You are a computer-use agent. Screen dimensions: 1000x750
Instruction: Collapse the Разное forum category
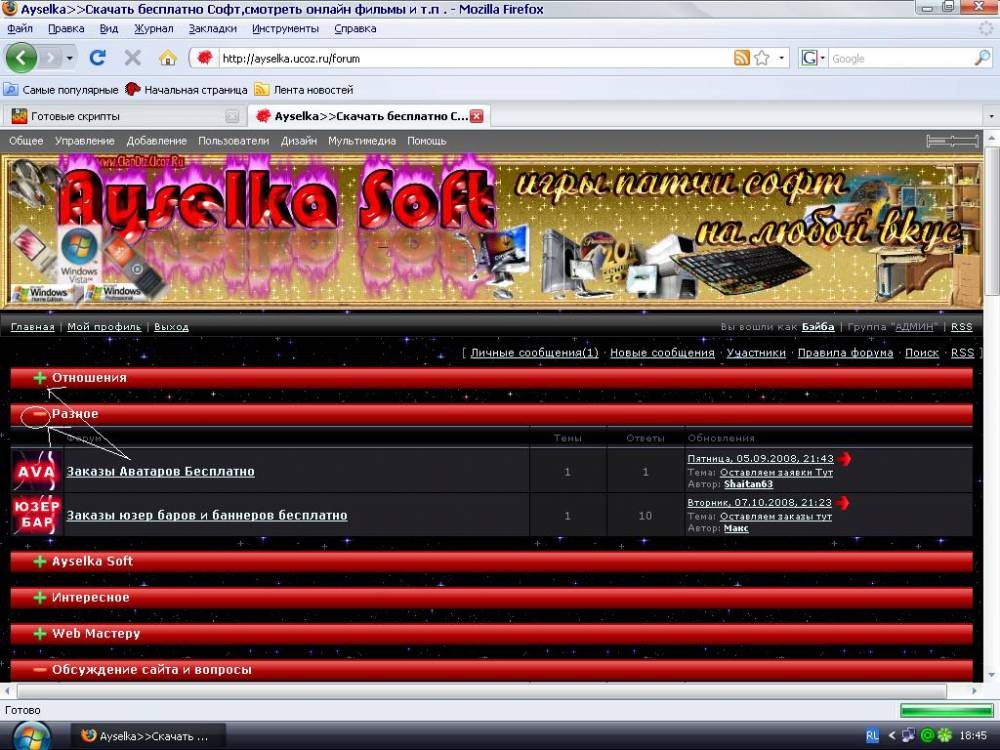[40, 414]
